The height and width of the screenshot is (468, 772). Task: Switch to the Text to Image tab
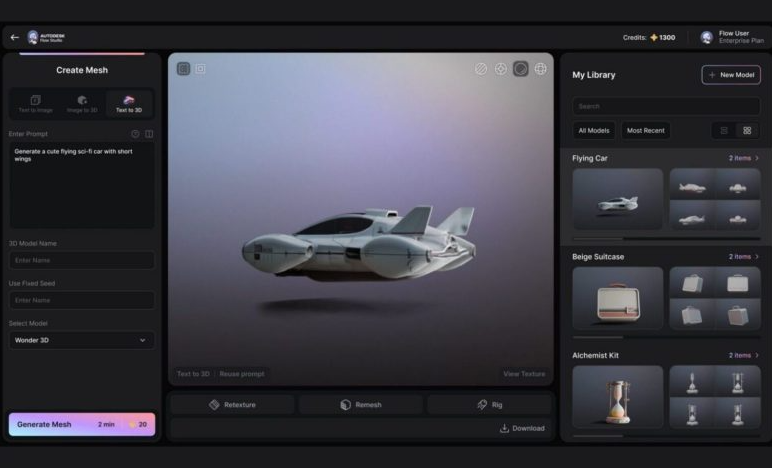[x=35, y=104]
